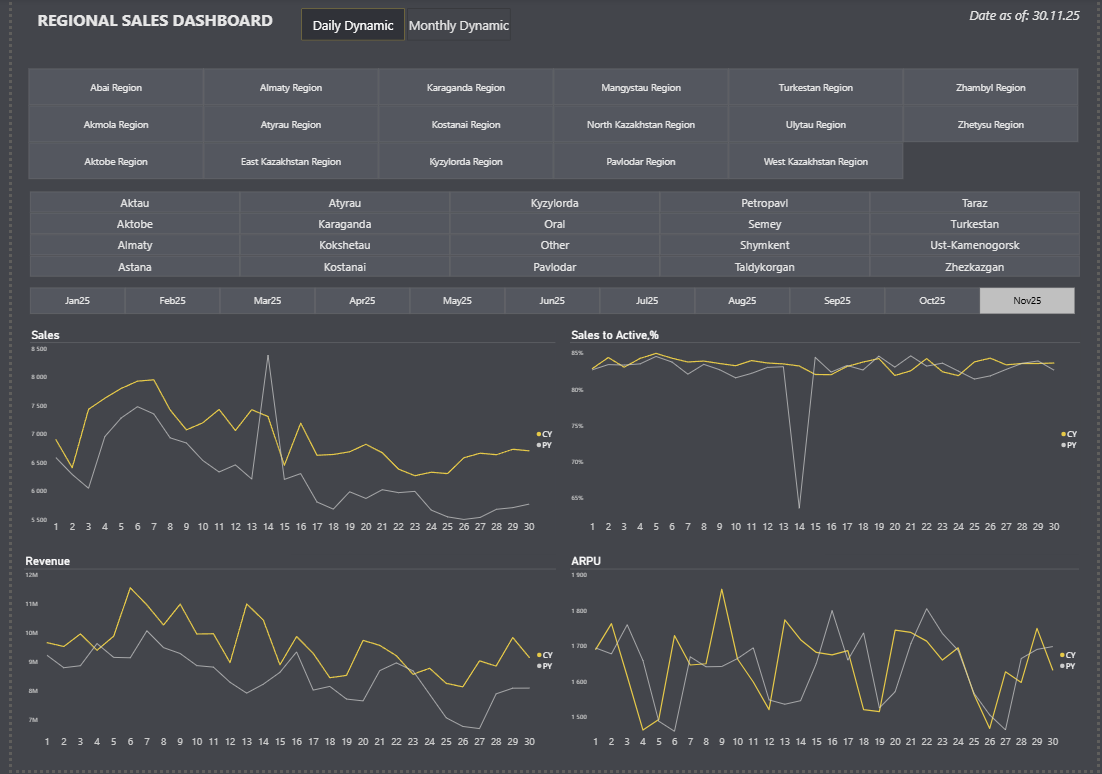The image size is (1102, 774).
Task: Select the Other city option
Action: coord(555,246)
